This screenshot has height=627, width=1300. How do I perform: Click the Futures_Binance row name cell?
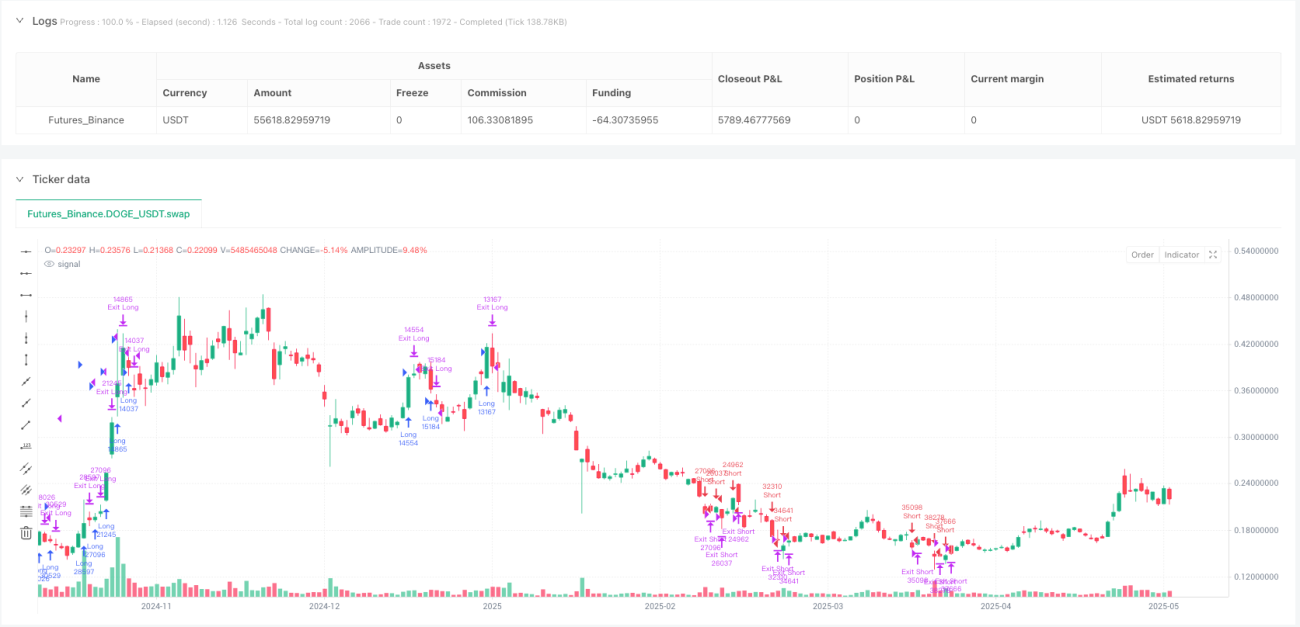[86, 120]
